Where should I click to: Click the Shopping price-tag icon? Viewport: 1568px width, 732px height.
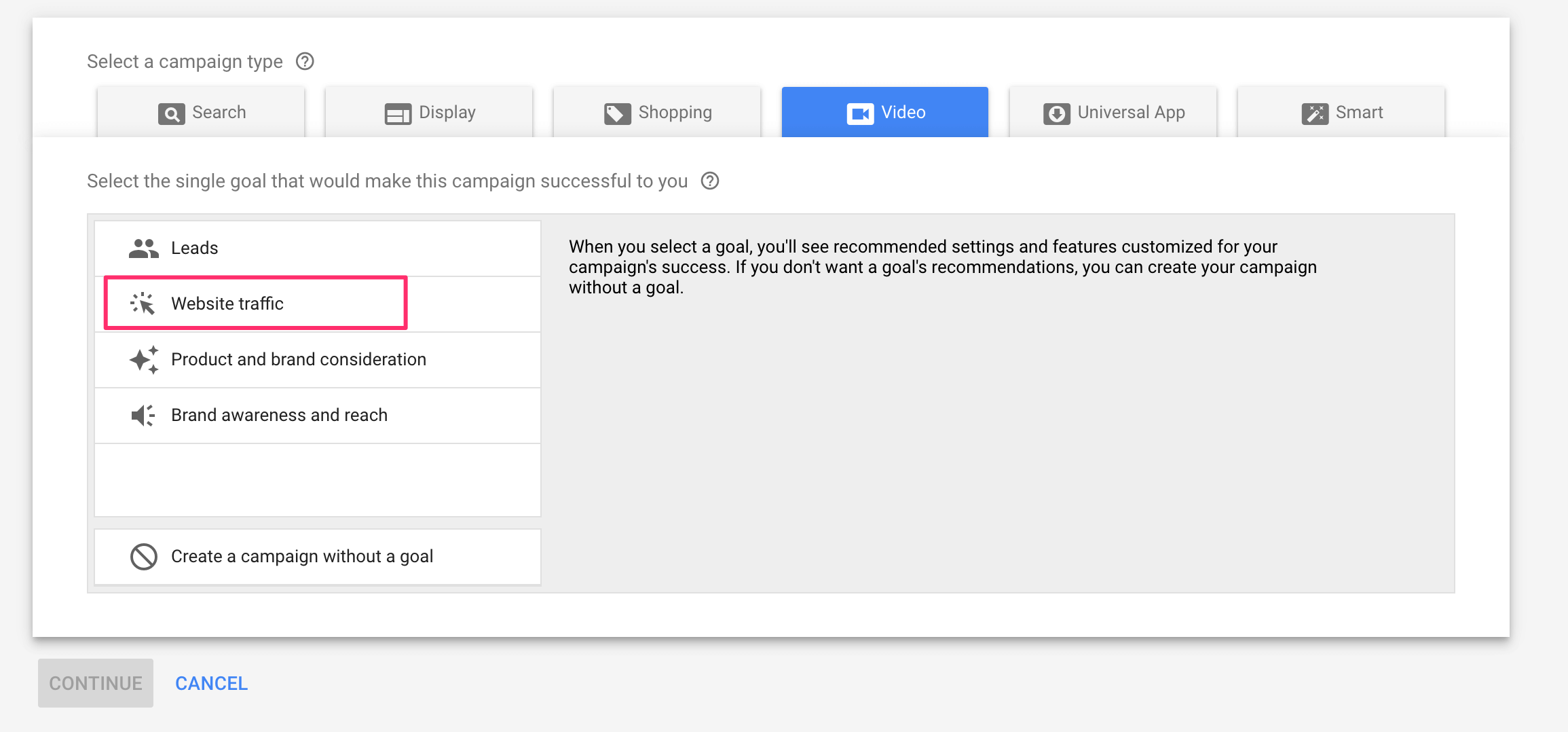click(x=616, y=112)
